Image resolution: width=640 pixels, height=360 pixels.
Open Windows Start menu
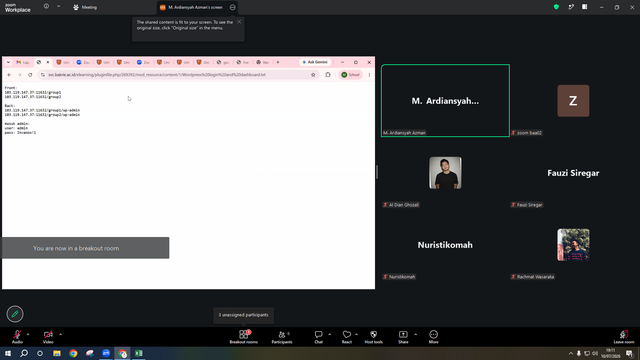point(8,353)
